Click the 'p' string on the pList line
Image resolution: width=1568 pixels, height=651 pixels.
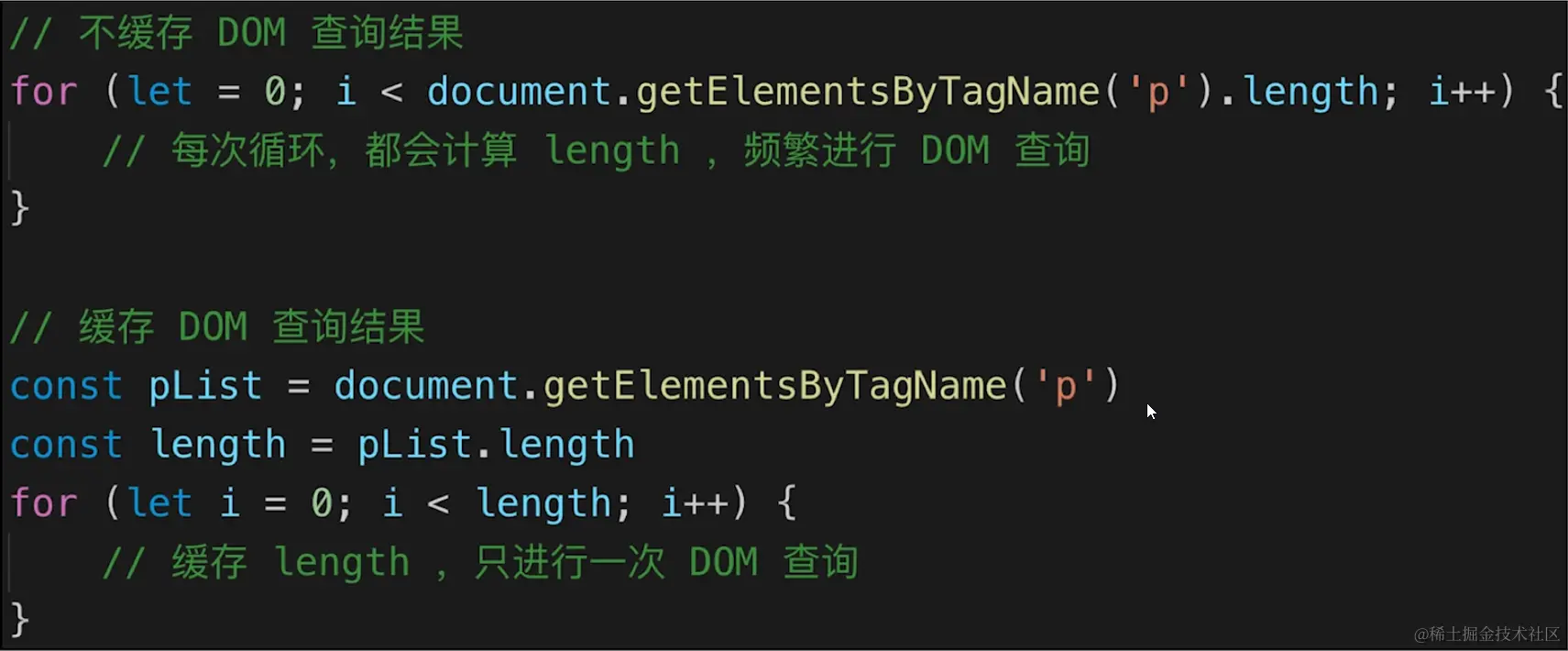point(1065,386)
